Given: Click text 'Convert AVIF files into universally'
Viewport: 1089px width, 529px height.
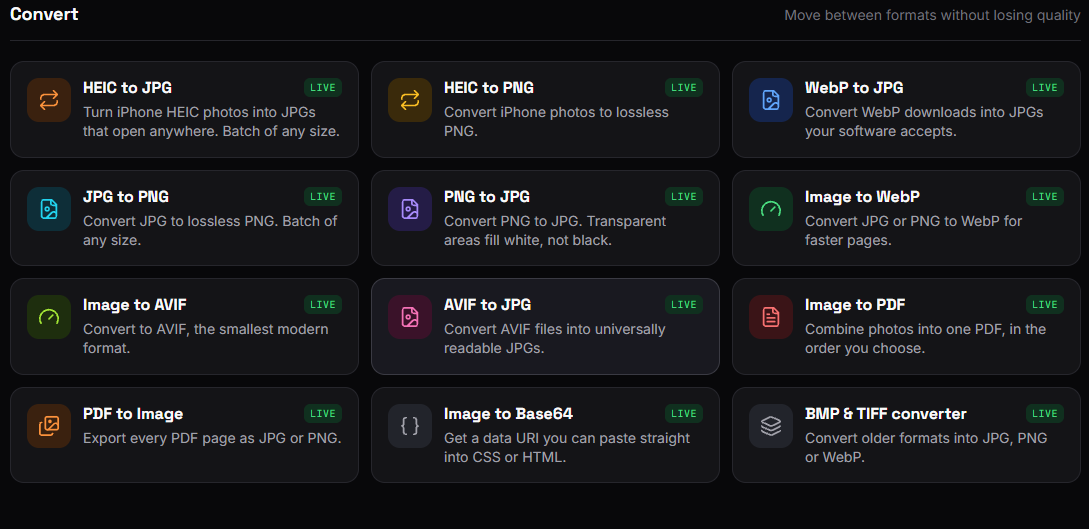Looking at the screenshot, I should pyautogui.click(x=554, y=329).
